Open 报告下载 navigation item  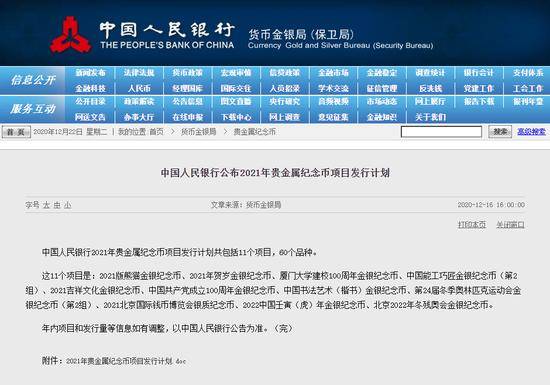click(x=479, y=102)
